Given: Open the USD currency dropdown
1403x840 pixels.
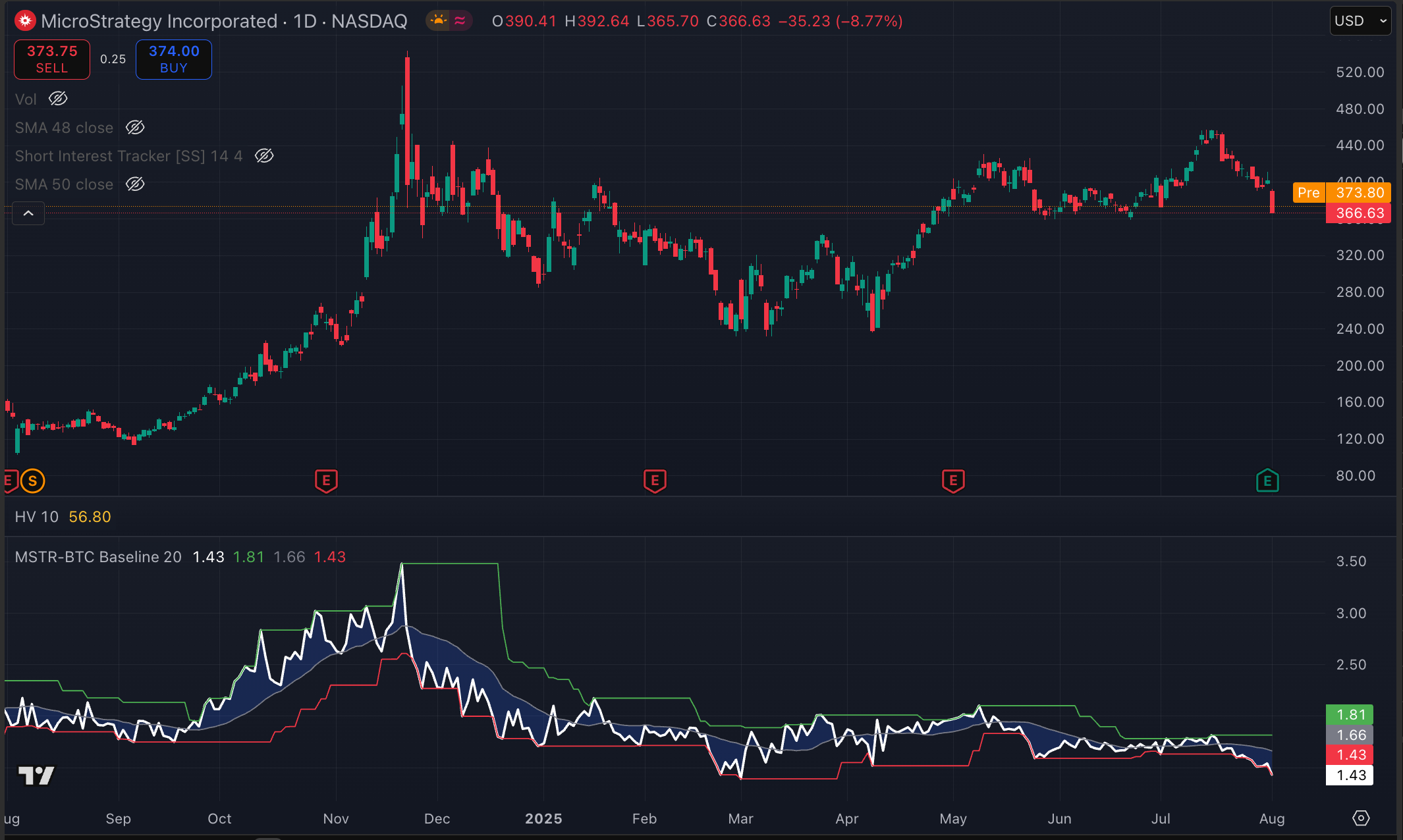Looking at the screenshot, I should [x=1360, y=21].
